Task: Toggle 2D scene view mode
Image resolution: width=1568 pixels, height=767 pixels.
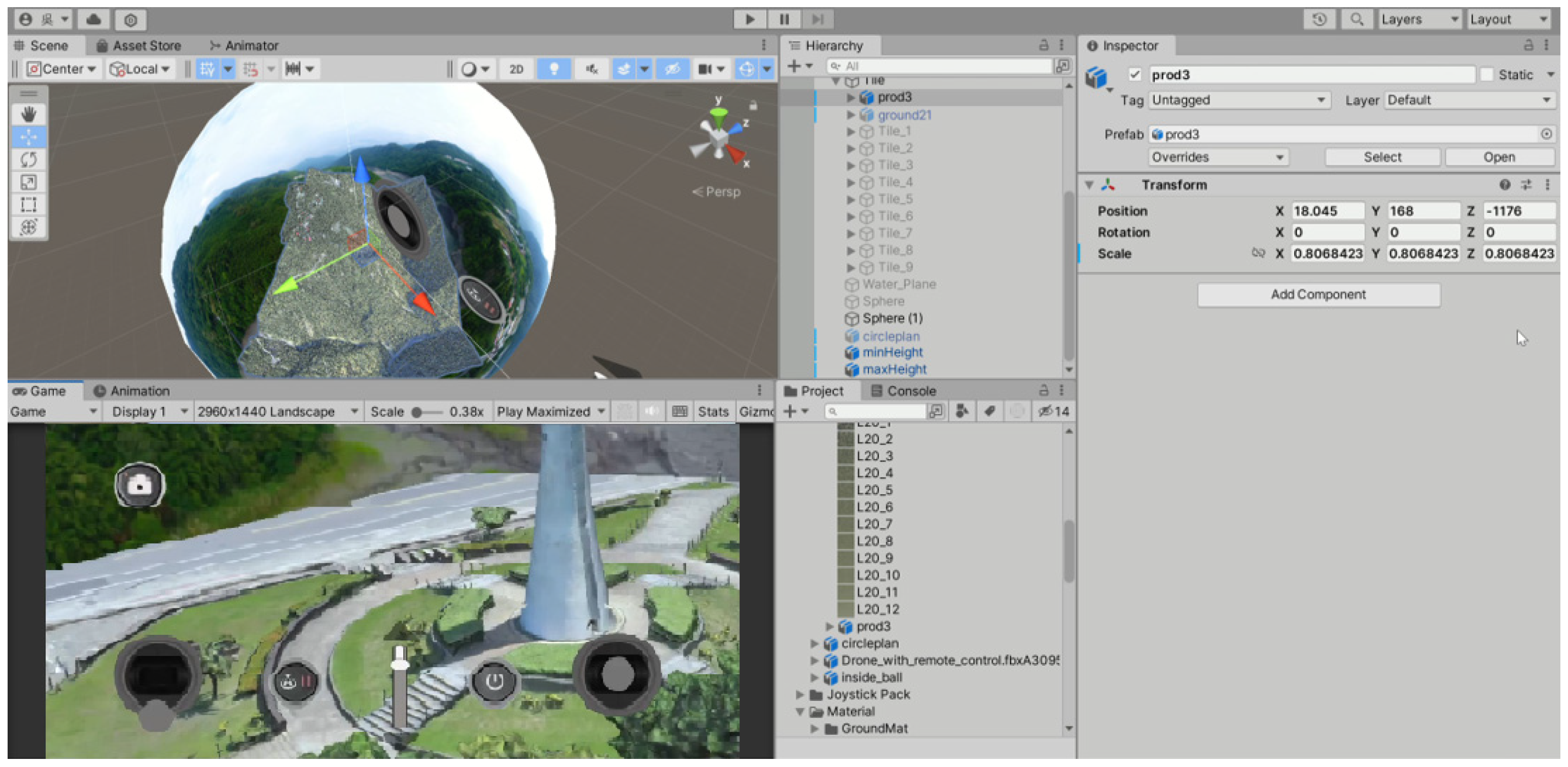Action: (x=516, y=69)
